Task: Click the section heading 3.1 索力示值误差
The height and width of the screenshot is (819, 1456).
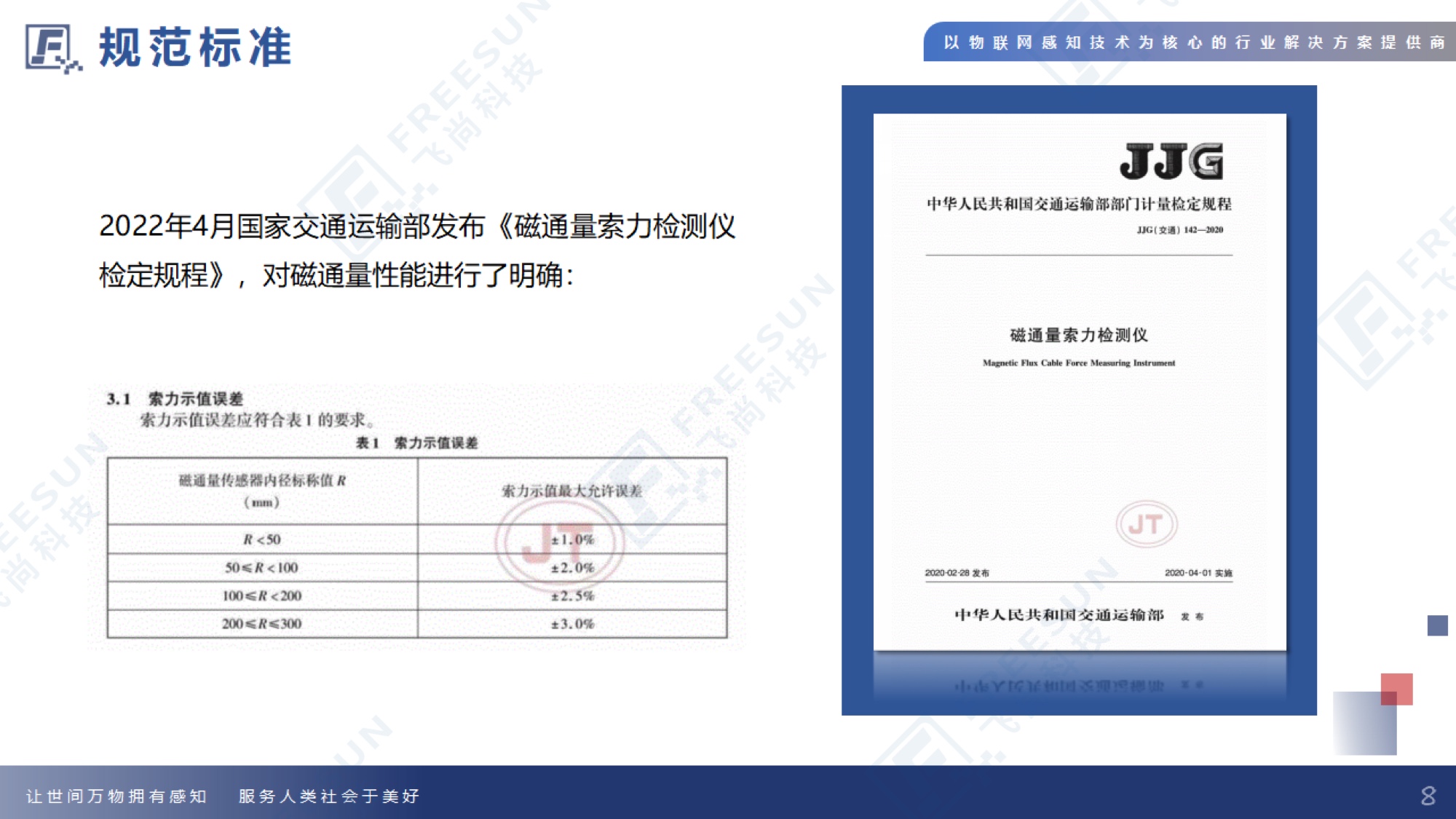Action: pyautogui.click(x=175, y=399)
